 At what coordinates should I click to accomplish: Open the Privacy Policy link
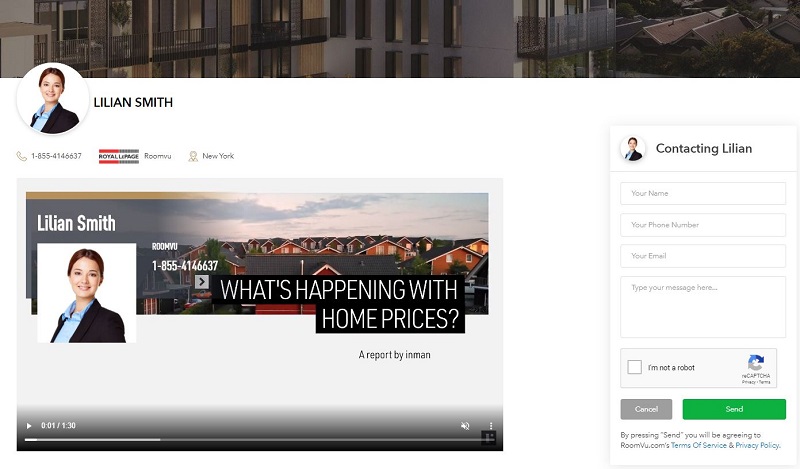coord(757,445)
